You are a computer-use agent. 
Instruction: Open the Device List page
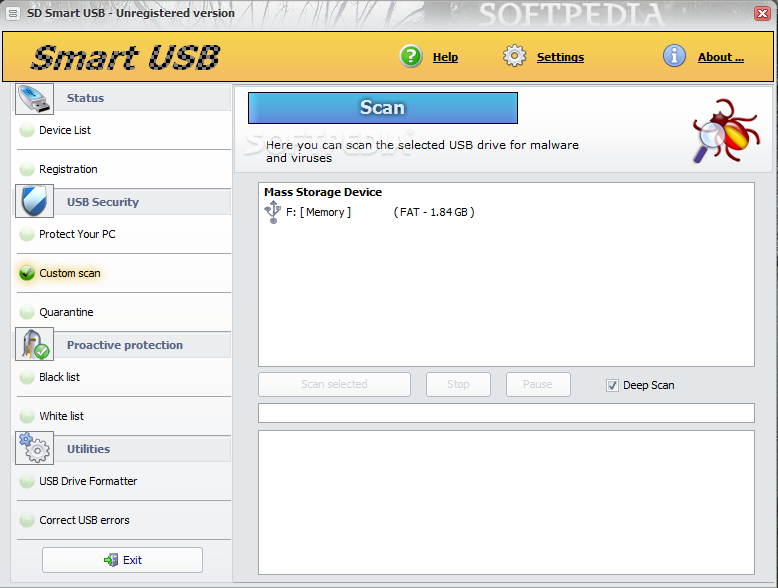(x=65, y=131)
